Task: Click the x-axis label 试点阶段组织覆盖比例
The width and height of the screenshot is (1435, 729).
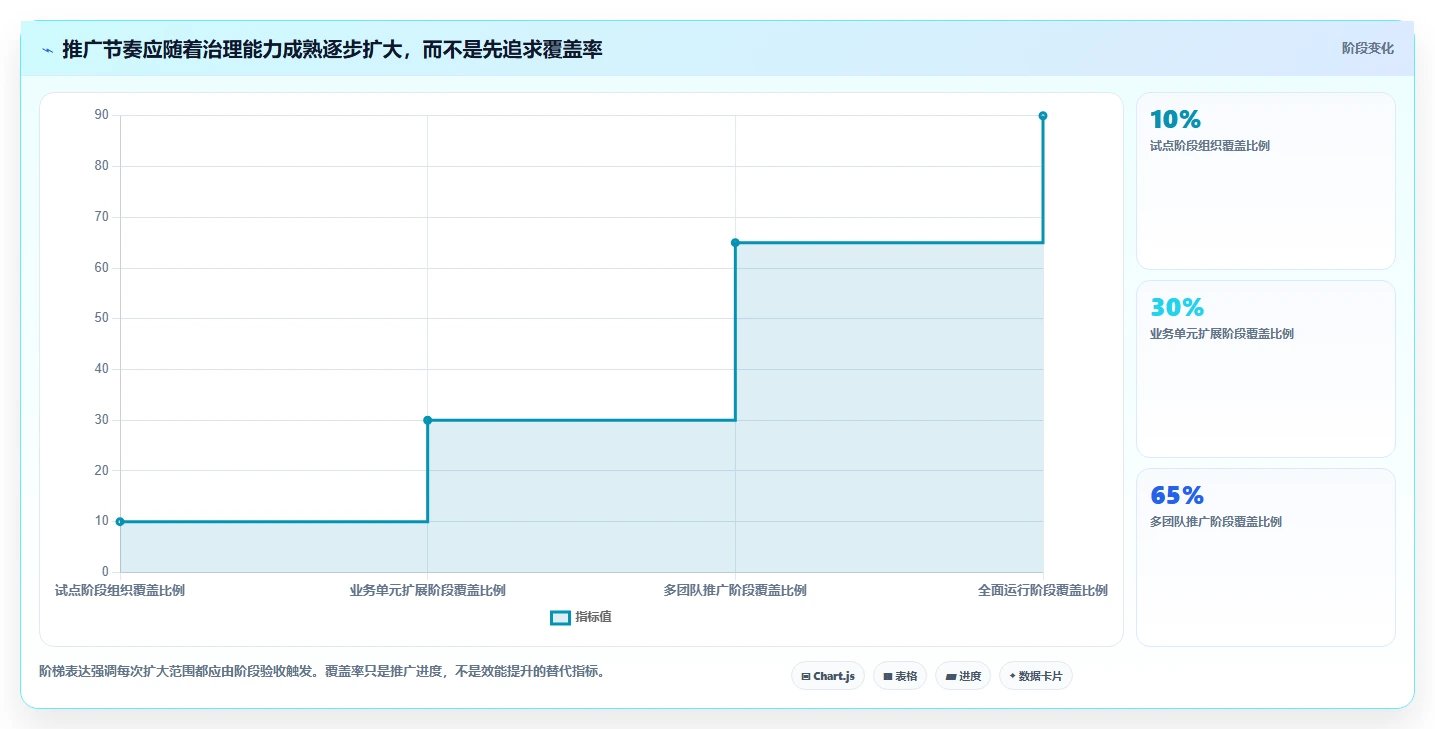Action: (x=120, y=591)
